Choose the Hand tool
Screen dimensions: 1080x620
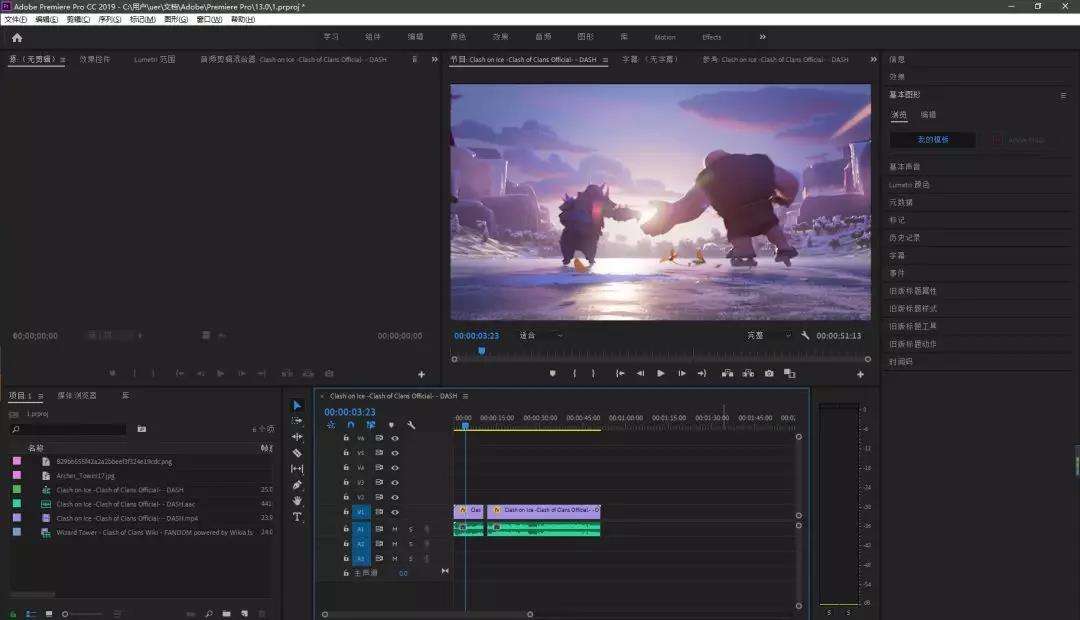click(x=297, y=501)
